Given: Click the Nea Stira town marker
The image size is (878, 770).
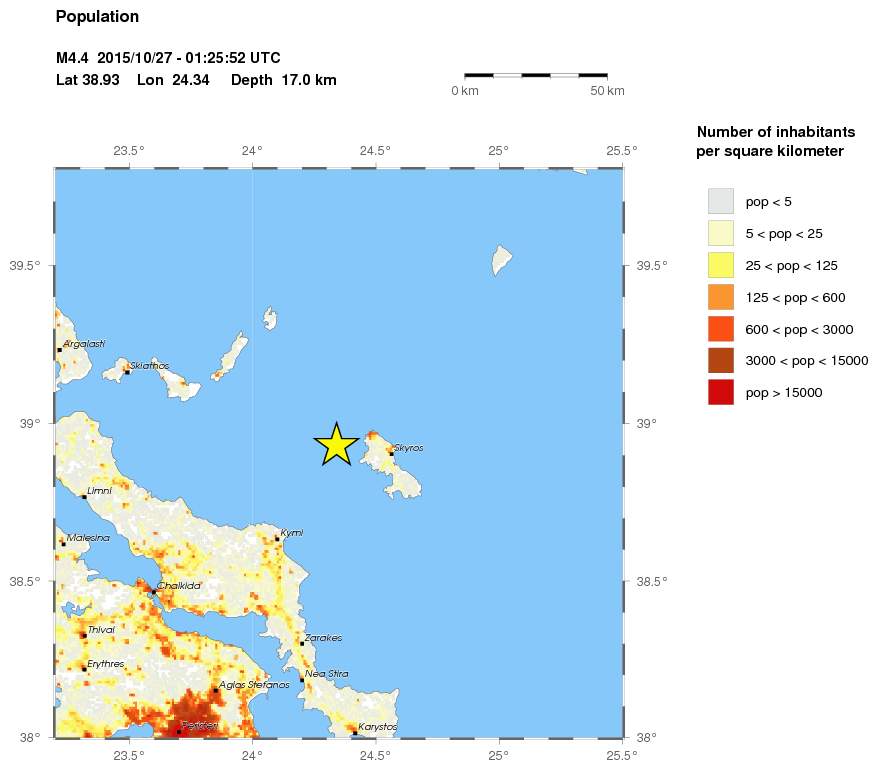Looking at the screenshot, I should 302,680.
